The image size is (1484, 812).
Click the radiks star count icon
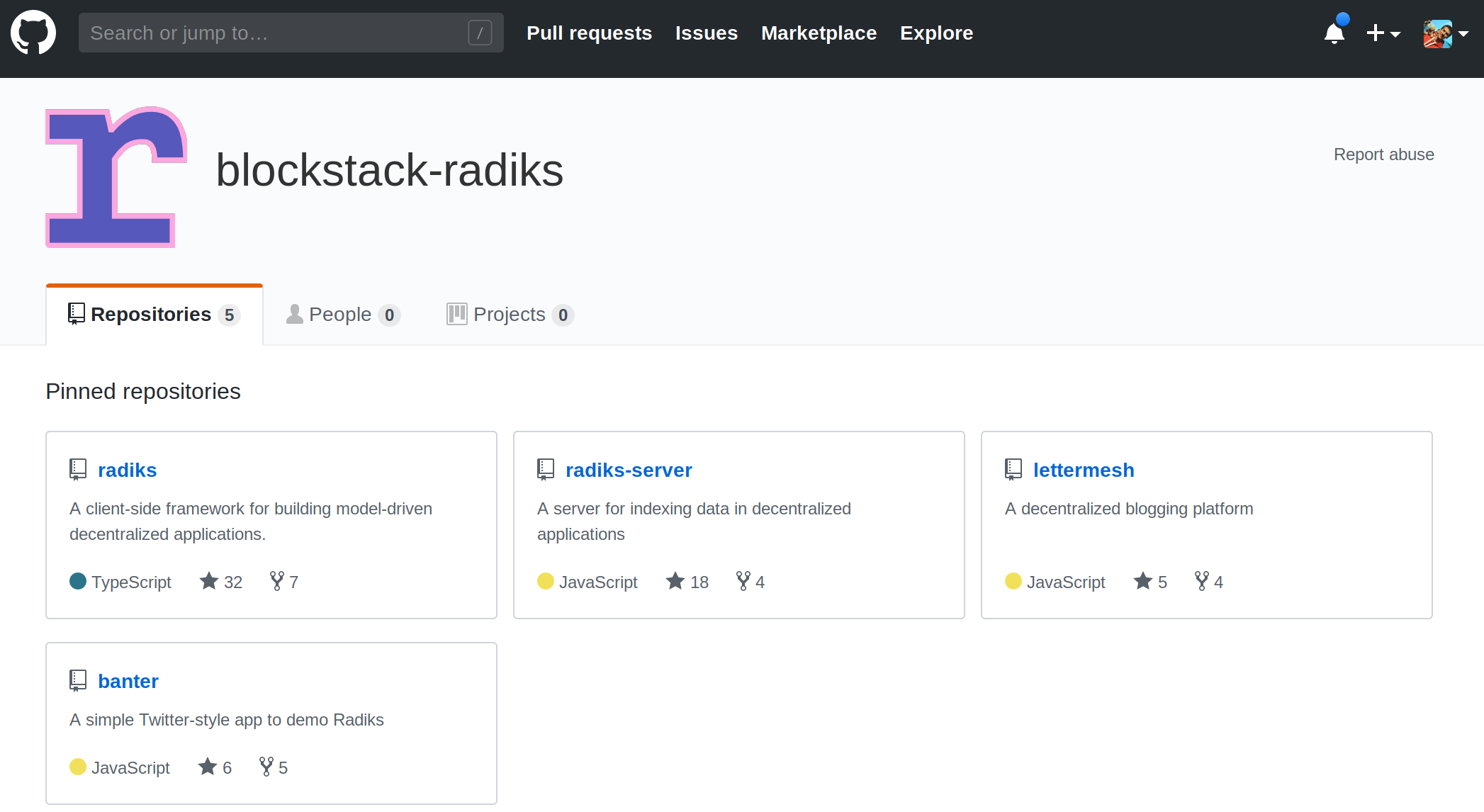(209, 582)
